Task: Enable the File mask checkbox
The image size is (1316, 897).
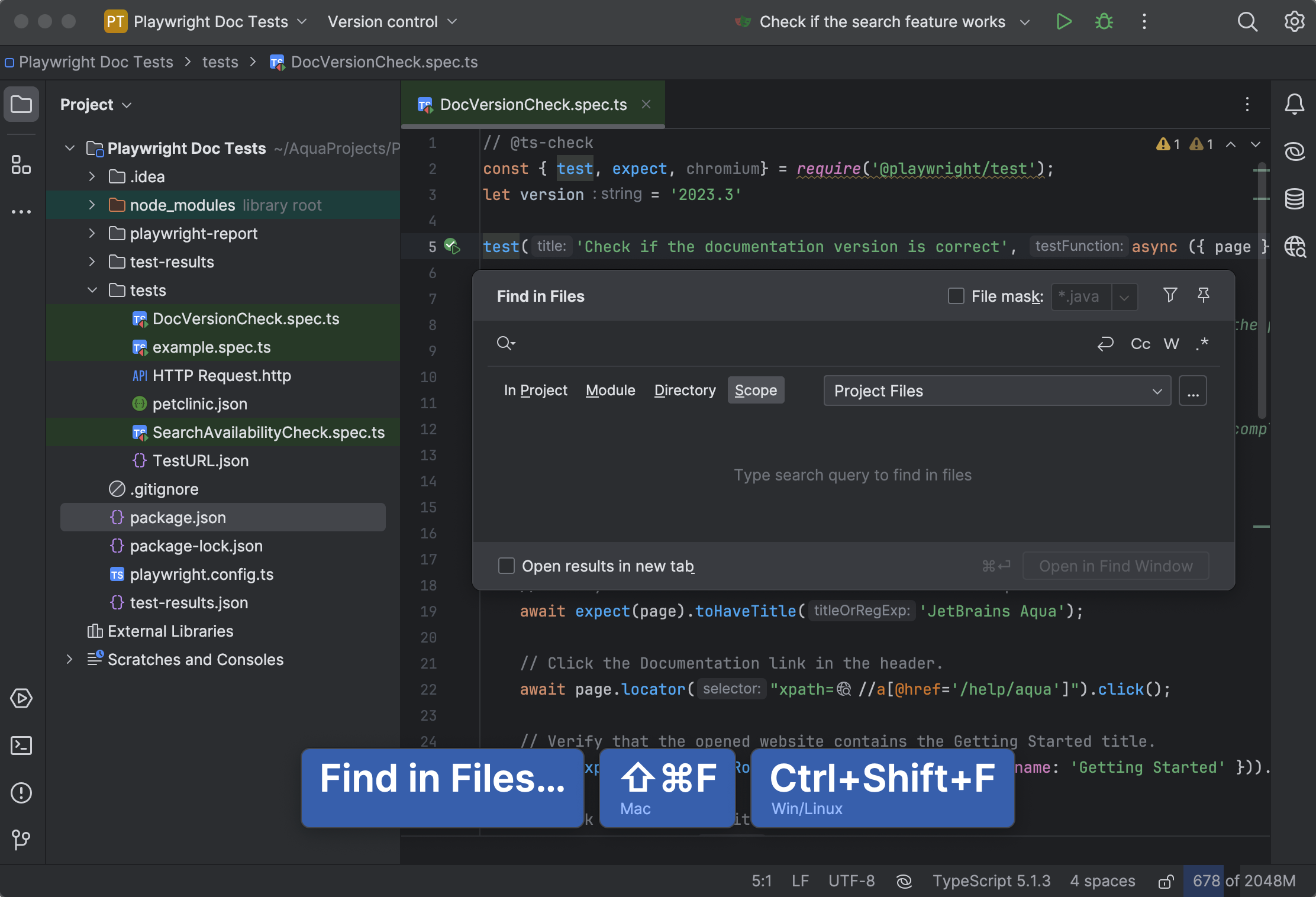Action: (x=956, y=296)
